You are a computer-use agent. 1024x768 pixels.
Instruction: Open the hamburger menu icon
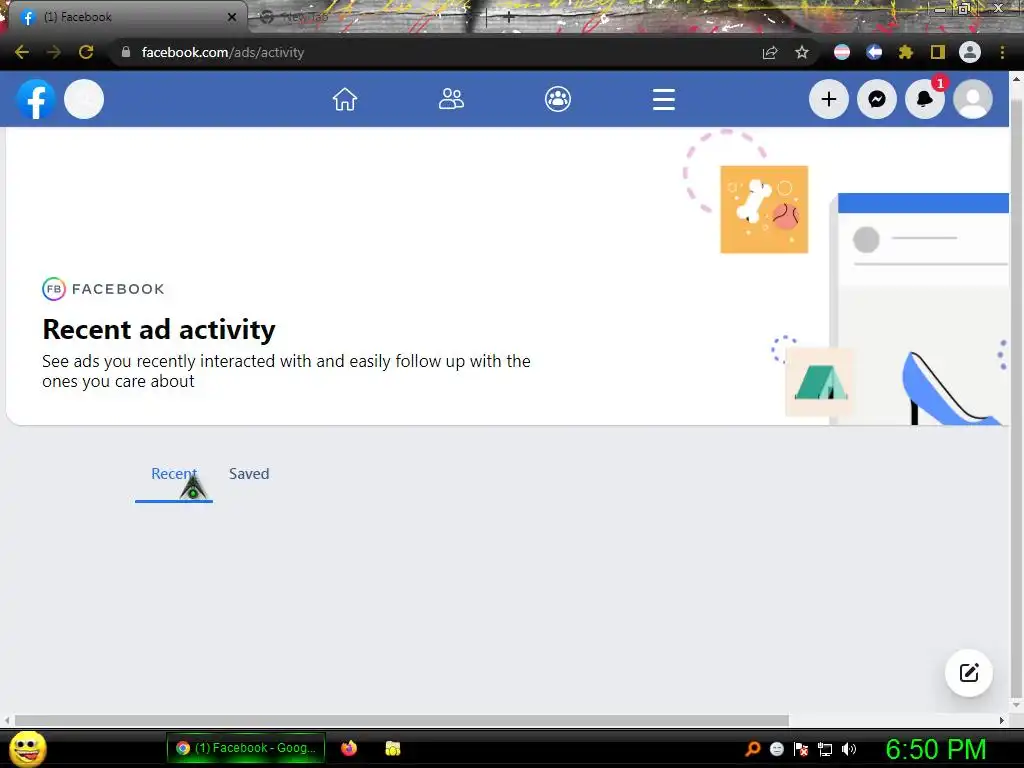point(664,99)
